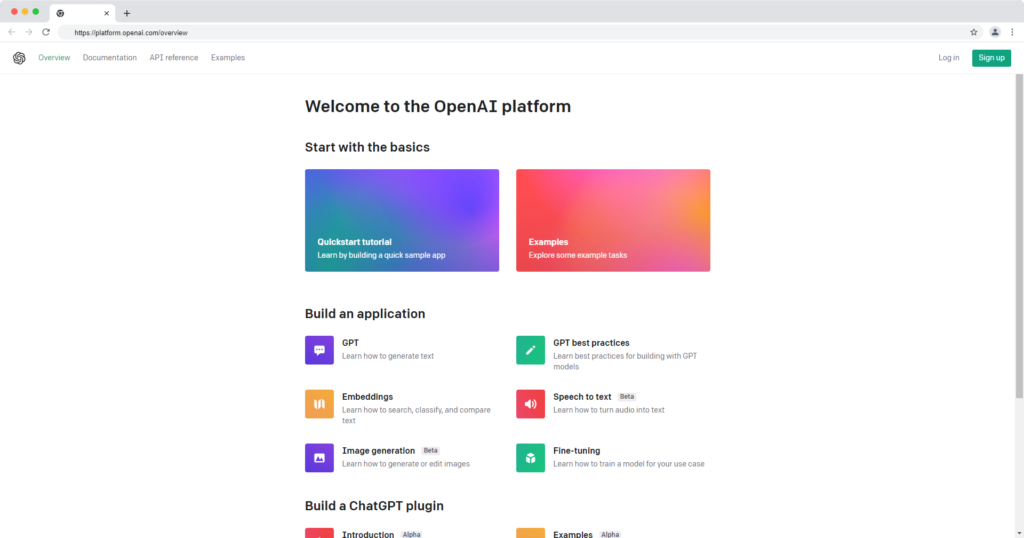Click the Log in link
The image size is (1024, 538).
[949, 57]
